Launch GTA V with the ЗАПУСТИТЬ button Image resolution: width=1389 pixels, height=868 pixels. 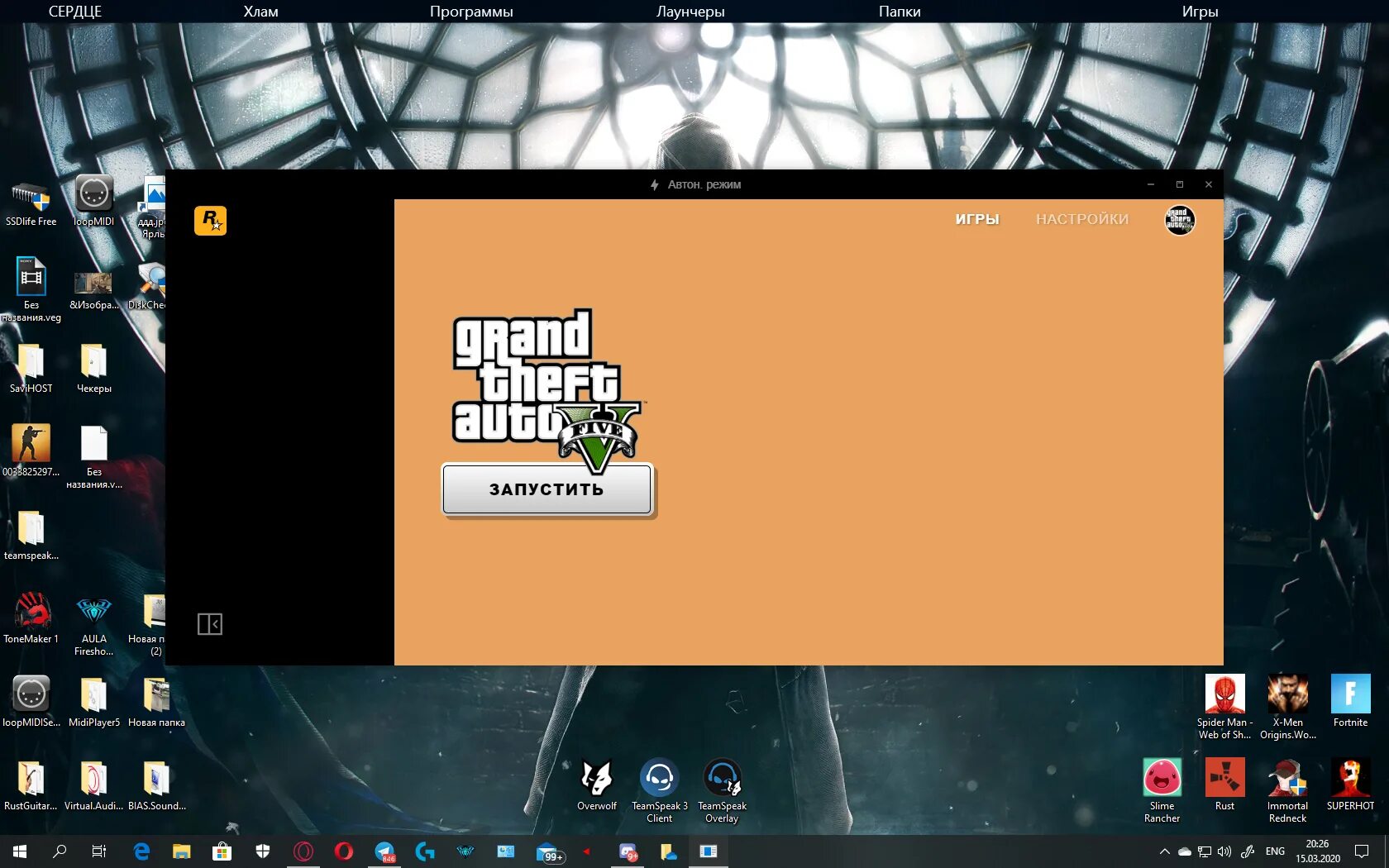pyautogui.click(x=547, y=489)
